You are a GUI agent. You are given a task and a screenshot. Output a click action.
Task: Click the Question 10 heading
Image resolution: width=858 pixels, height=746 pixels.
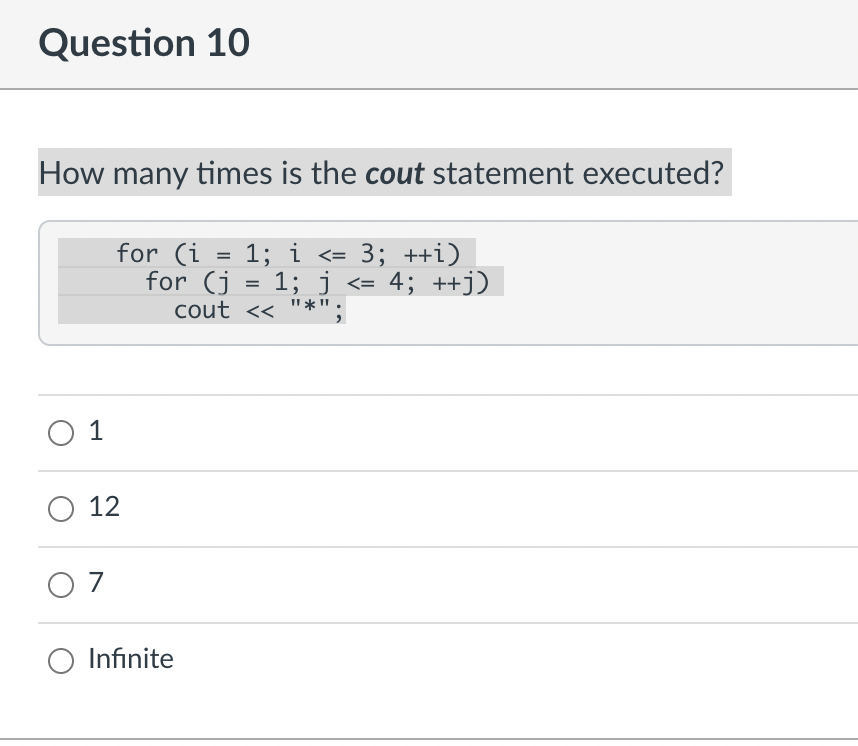(144, 43)
